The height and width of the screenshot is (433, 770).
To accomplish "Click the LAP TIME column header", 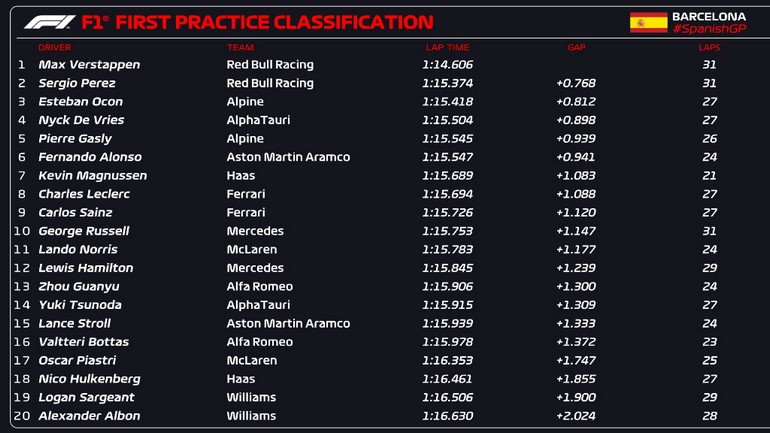I will pyautogui.click(x=446, y=47).
